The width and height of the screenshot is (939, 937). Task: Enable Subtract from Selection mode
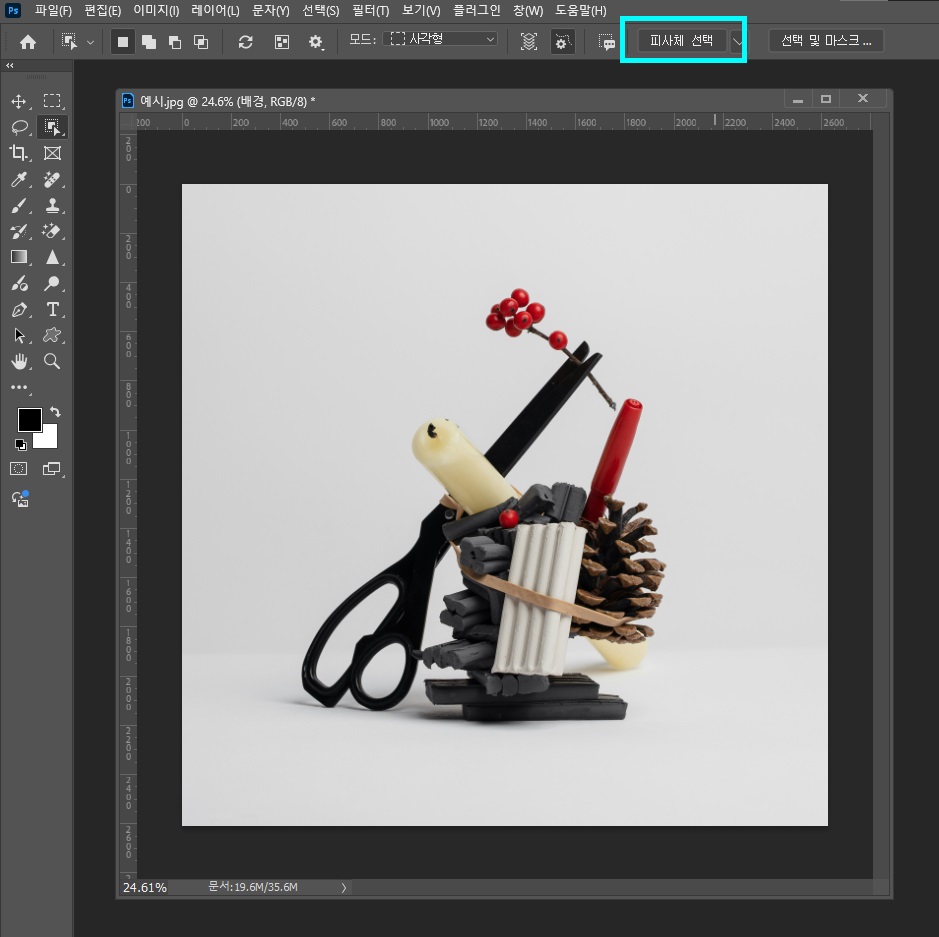coord(175,42)
